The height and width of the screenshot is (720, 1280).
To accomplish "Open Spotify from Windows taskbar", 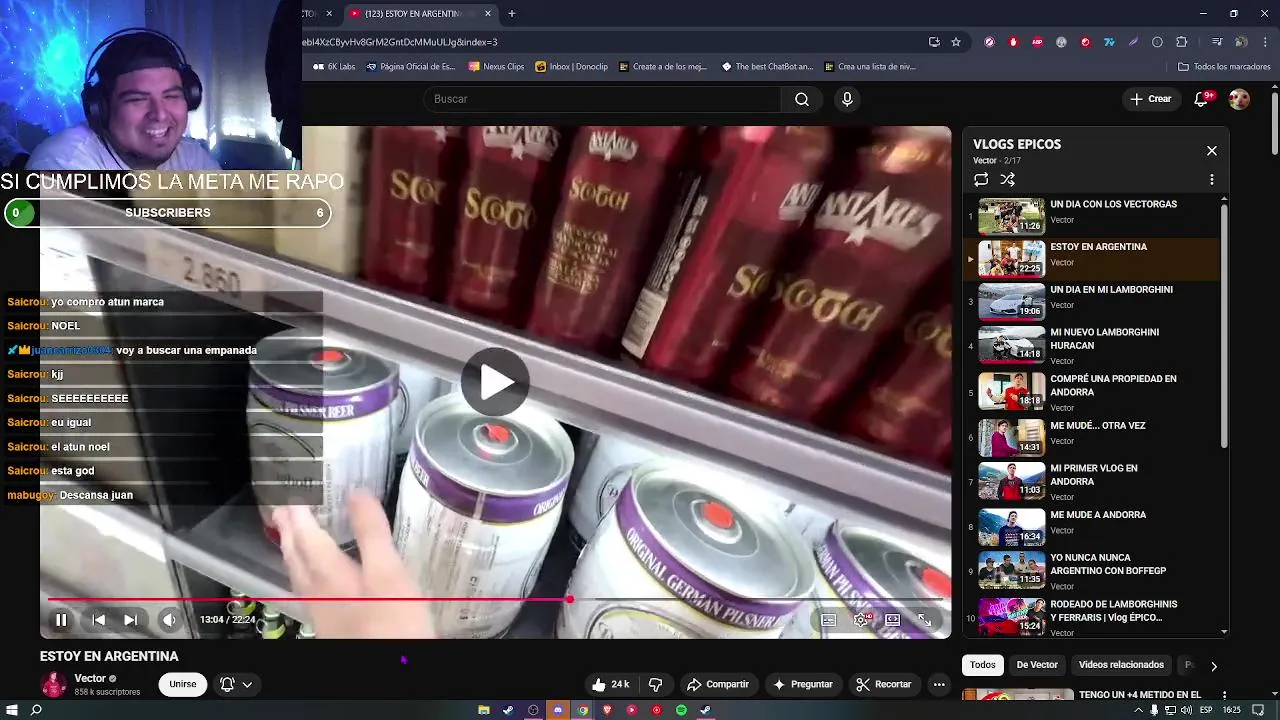I will 681,710.
